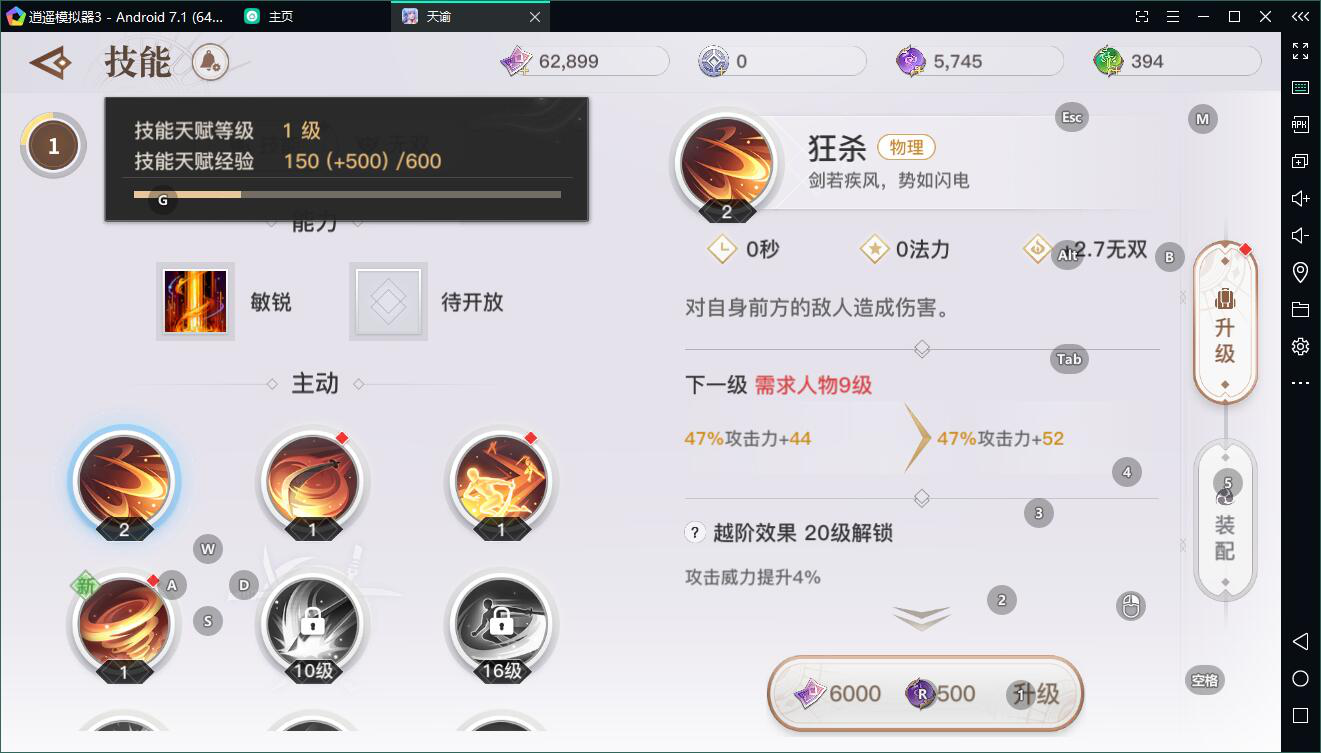Viewport: 1321px width, 753px height.
Task: Select the 敏锐 ability icon
Action: (196, 302)
